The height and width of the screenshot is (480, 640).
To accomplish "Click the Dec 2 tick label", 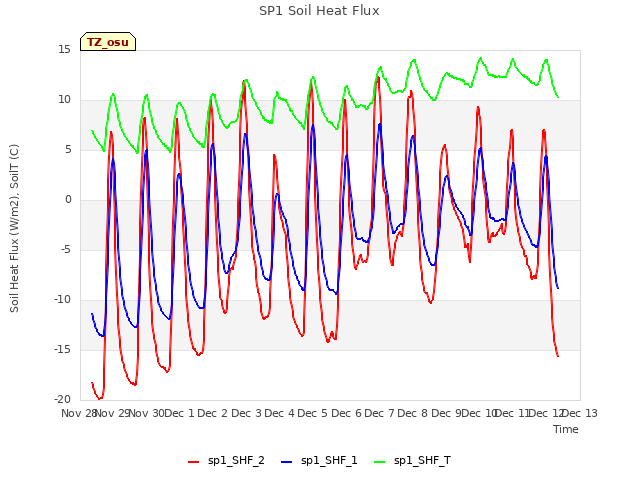I will click(212, 413).
